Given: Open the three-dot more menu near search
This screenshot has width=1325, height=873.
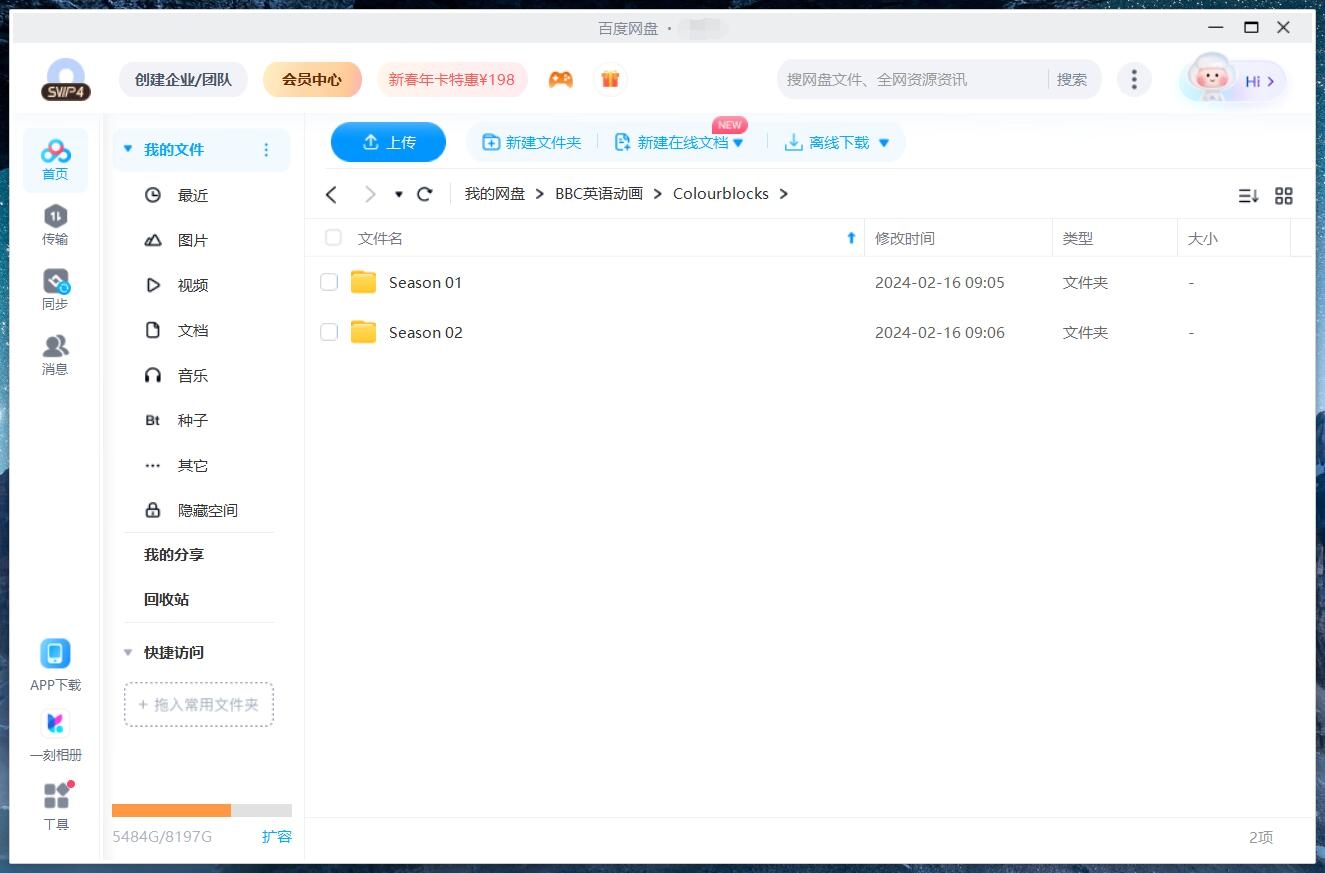Looking at the screenshot, I should click(1133, 79).
